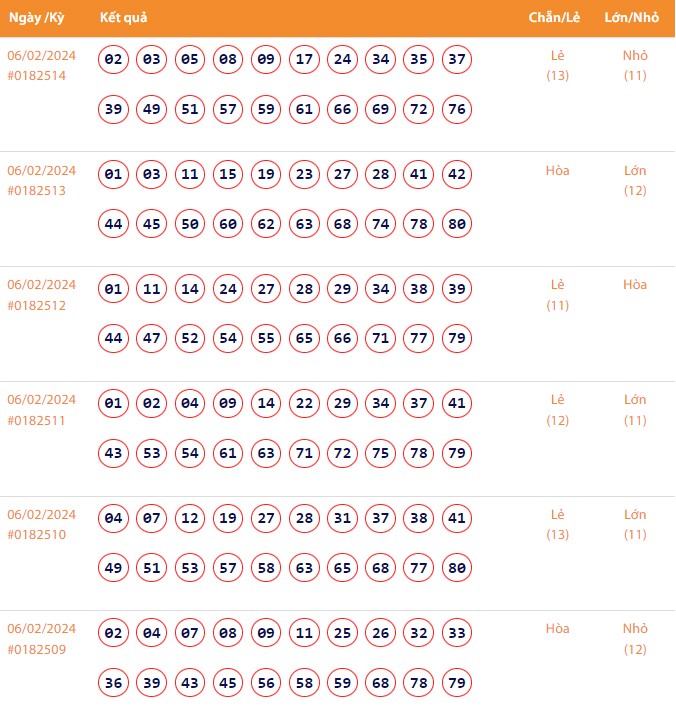Click ball 31 in draw #0182510
The width and height of the screenshot is (676, 721).
pyautogui.click(x=342, y=519)
